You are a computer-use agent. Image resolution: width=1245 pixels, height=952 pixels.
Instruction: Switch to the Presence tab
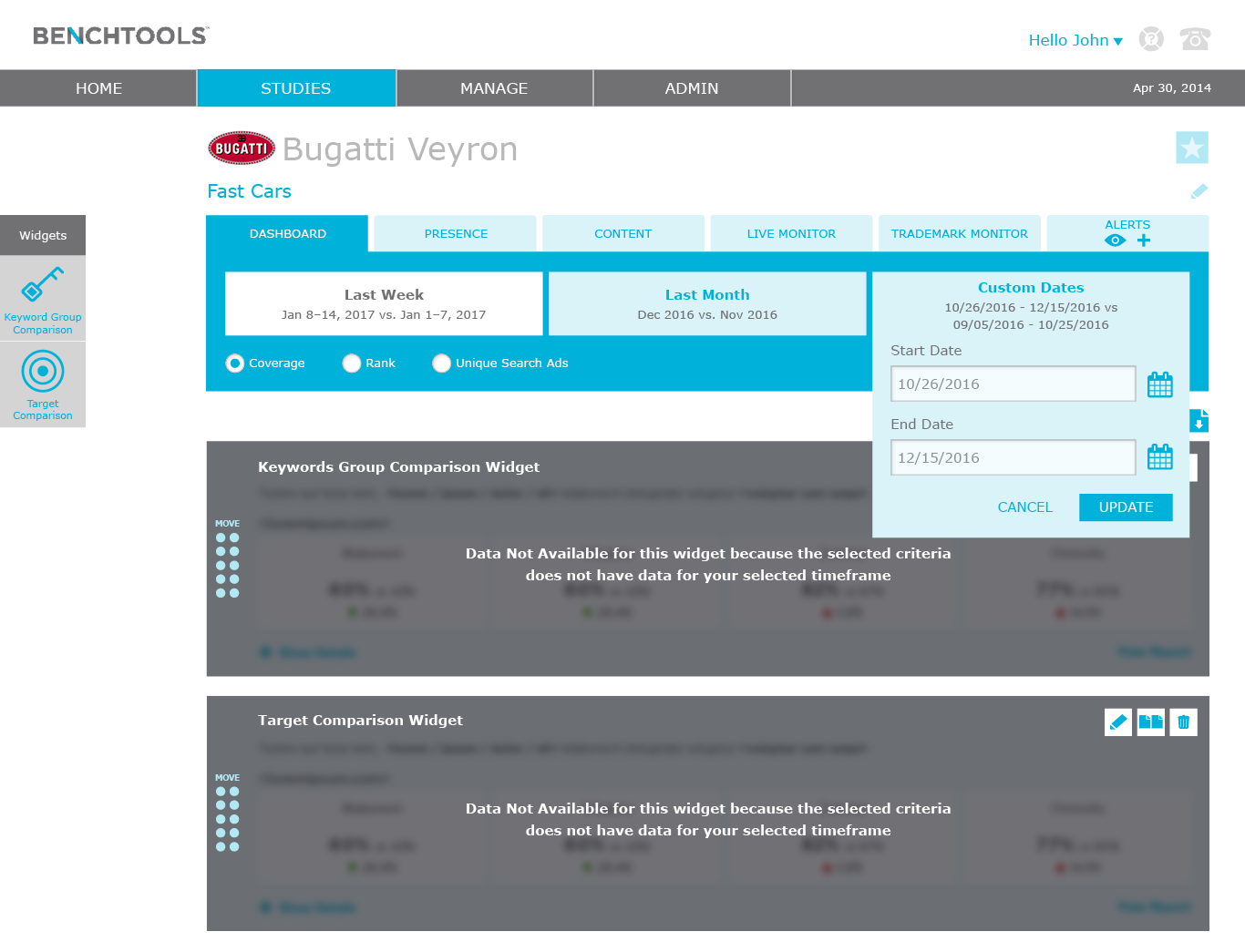tap(456, 234)
